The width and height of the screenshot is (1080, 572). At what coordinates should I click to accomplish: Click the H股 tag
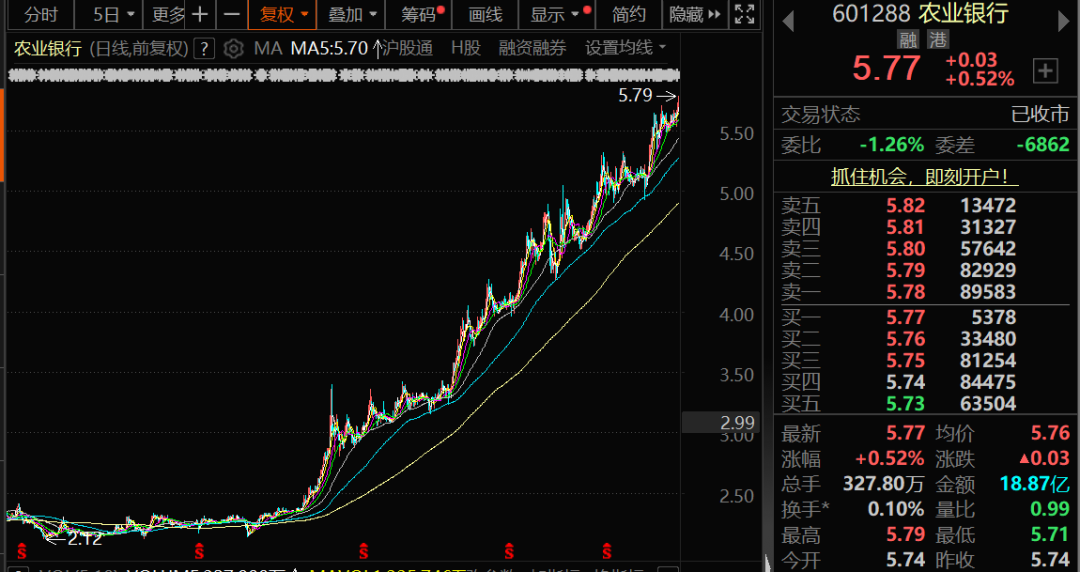tap(466, 48)
